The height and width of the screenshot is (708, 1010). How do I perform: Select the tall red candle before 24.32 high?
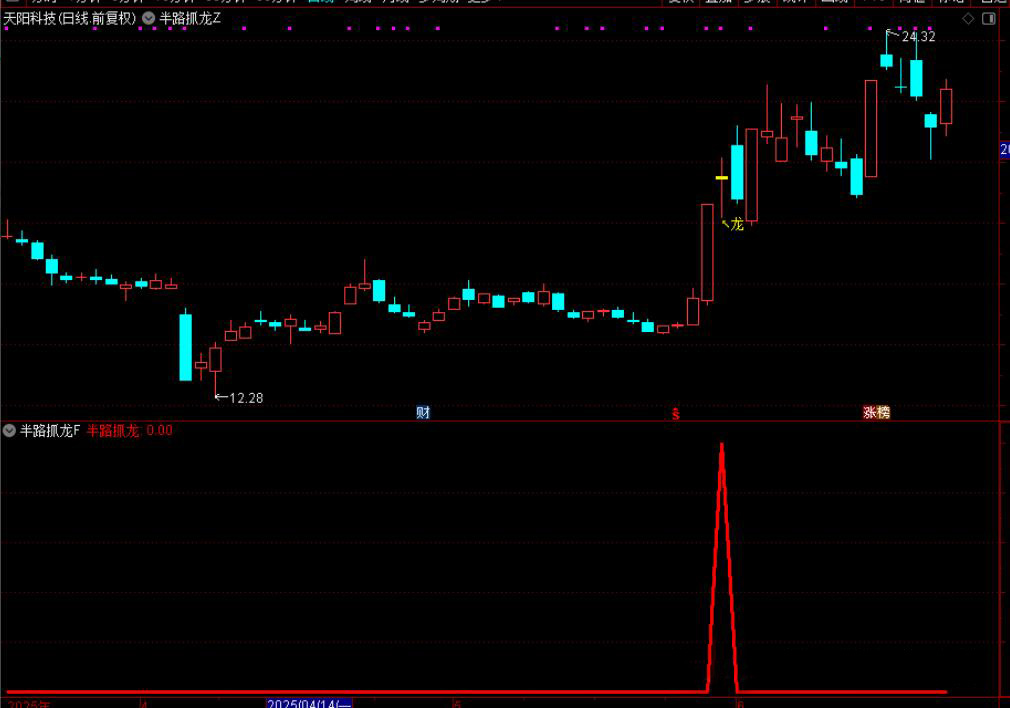[x=871, y=128]
